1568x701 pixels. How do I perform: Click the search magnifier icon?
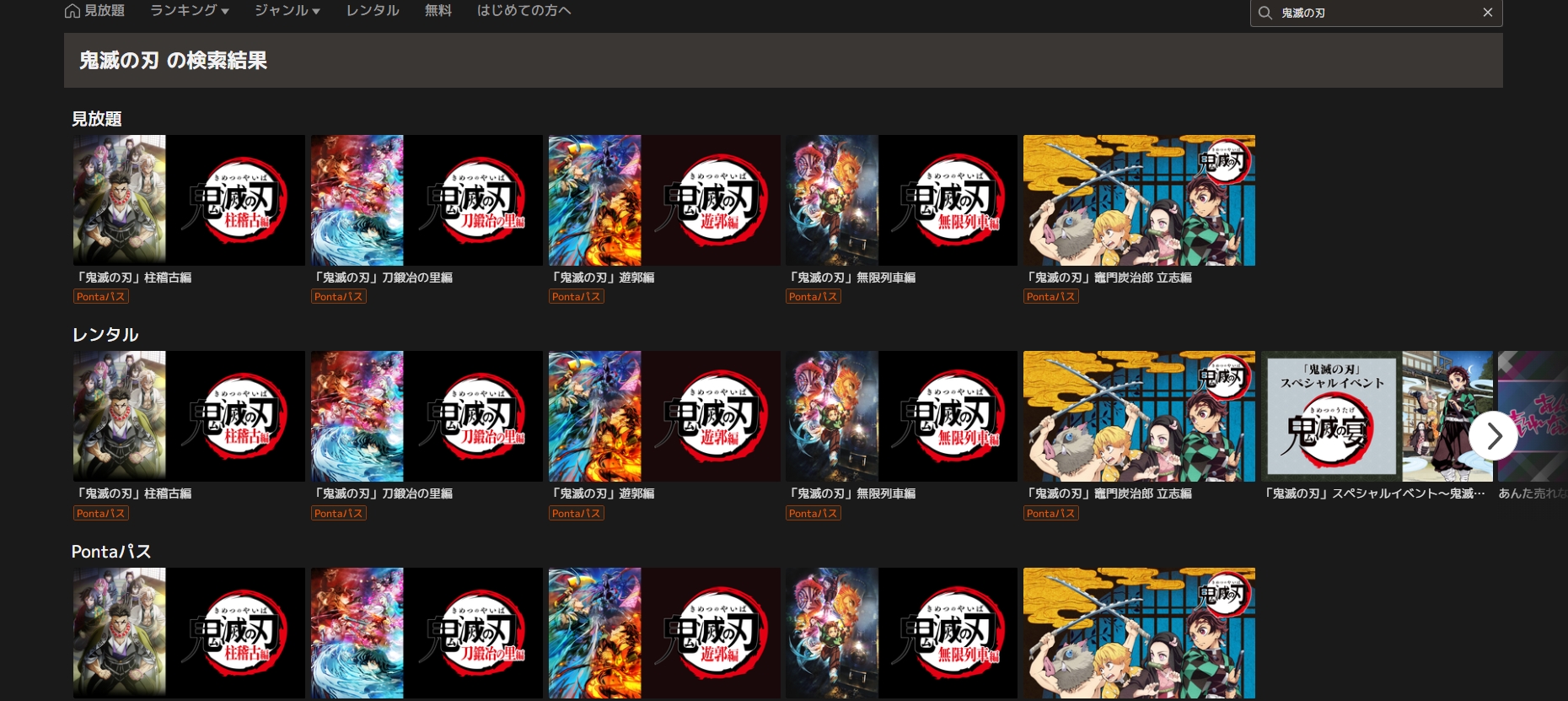click(x=1265, y=13)
